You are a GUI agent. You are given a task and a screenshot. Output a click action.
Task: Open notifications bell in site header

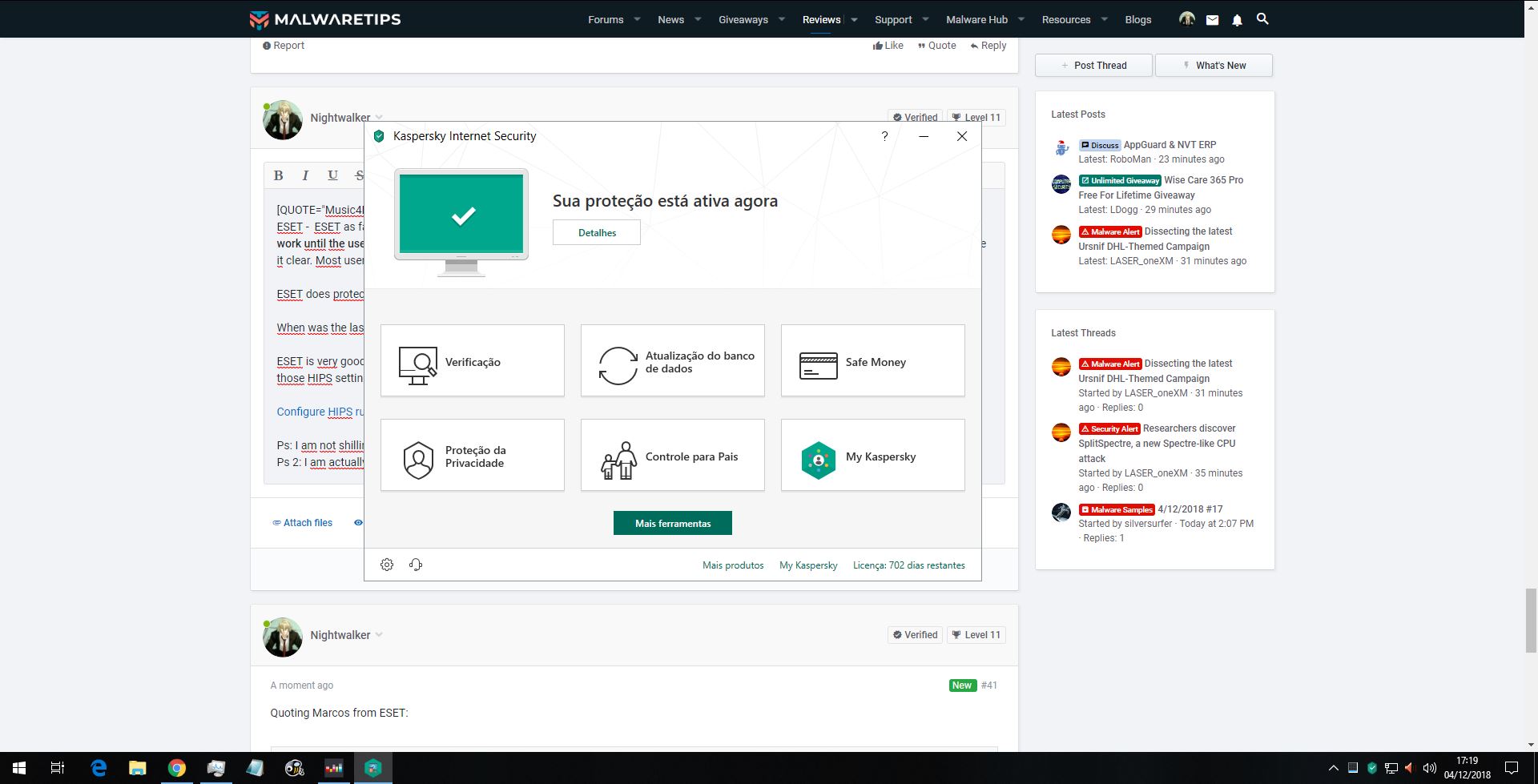tap(1237, 20)
